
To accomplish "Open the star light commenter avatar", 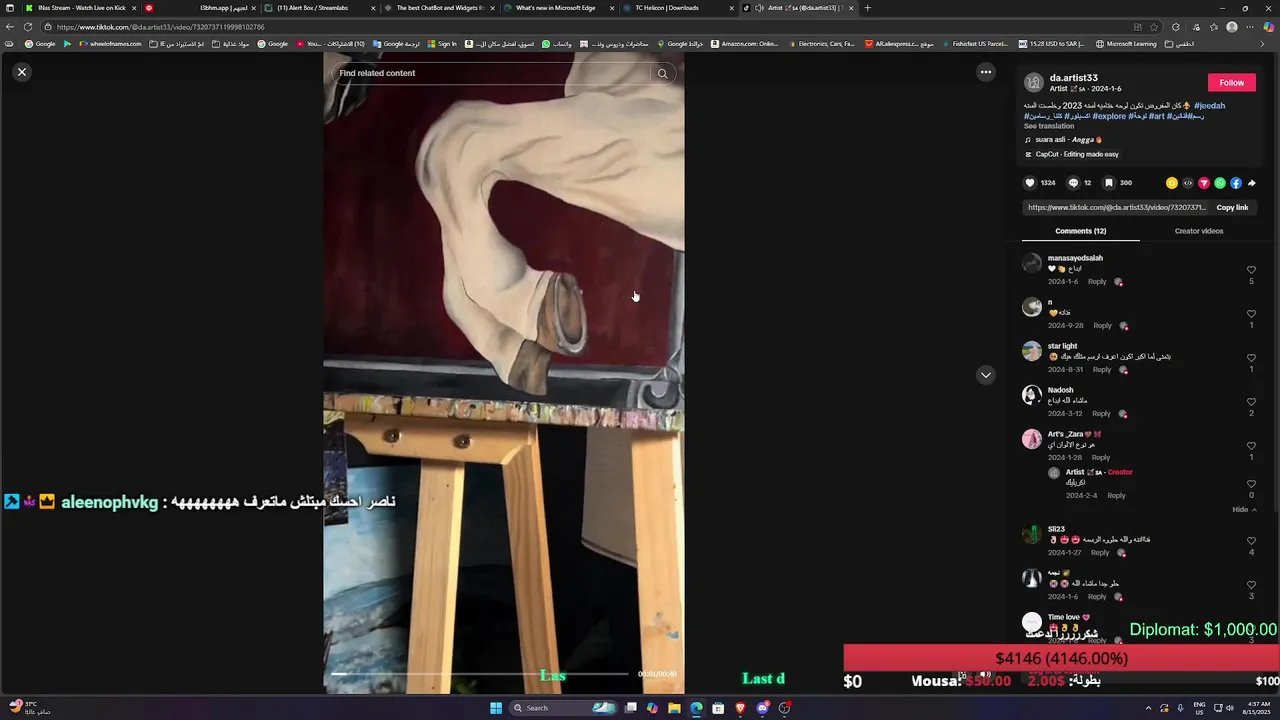I will click(1032, 351).
